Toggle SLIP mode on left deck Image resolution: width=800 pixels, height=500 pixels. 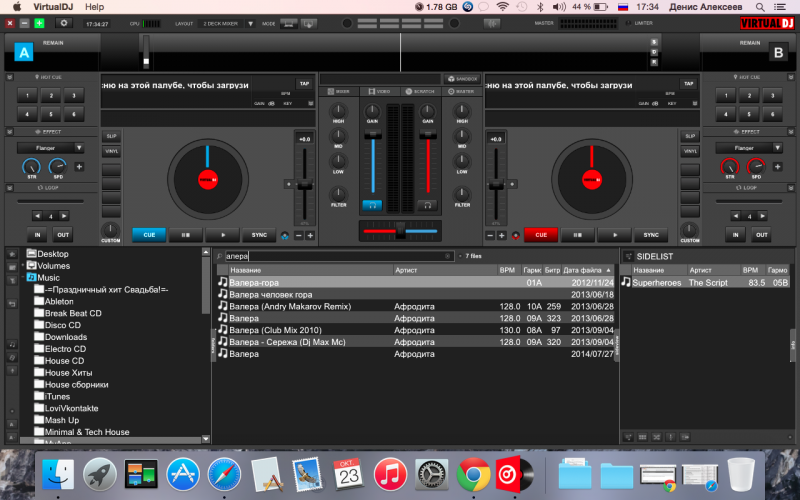(111, 136)
